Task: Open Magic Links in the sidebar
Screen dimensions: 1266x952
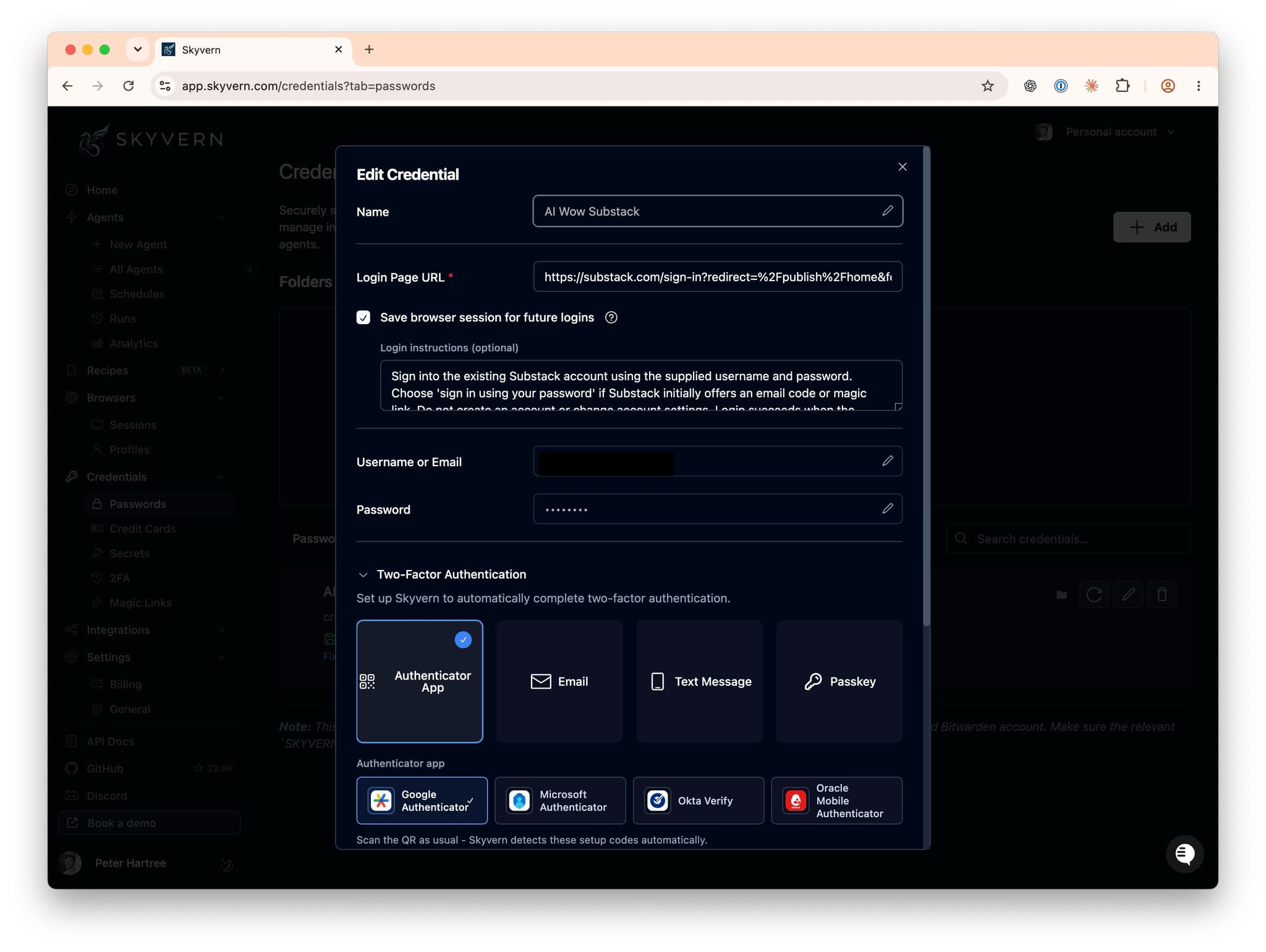Action: point(140,603)
